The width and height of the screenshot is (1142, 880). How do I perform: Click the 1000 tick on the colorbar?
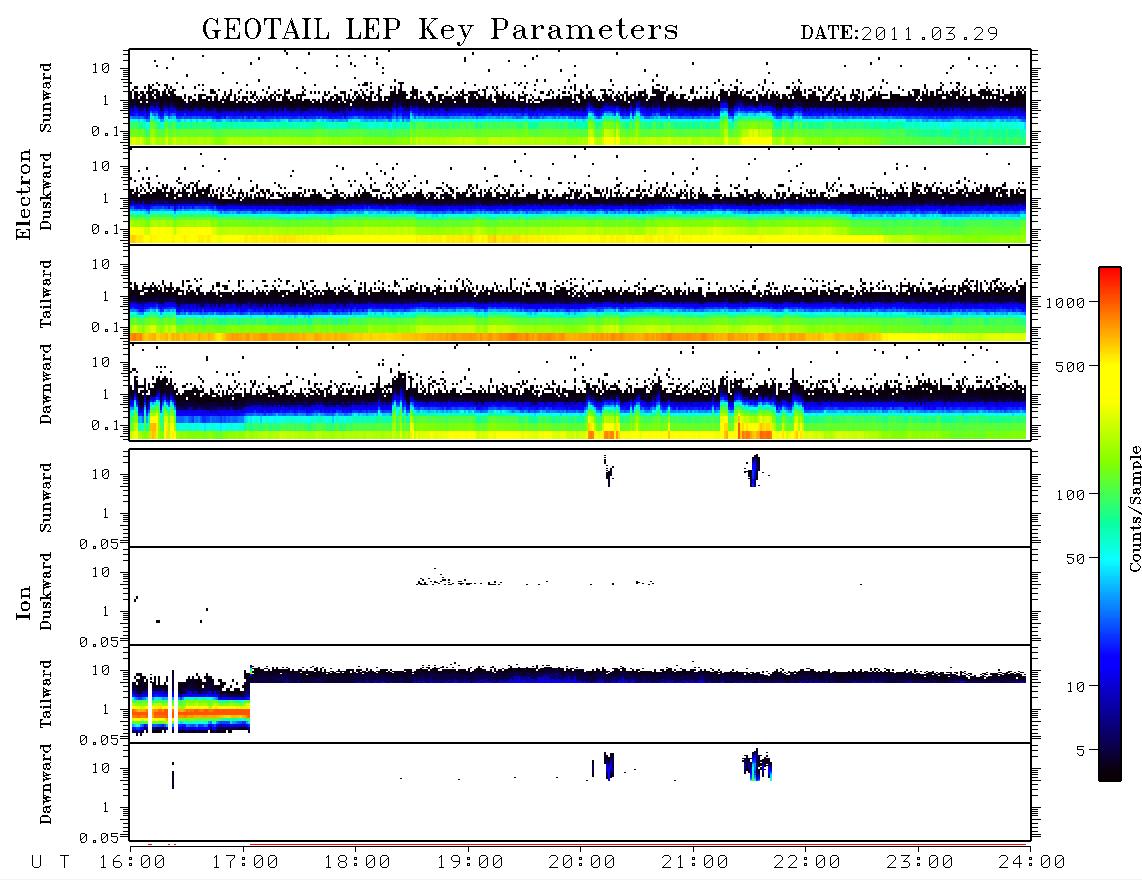tap(1065, 302)
